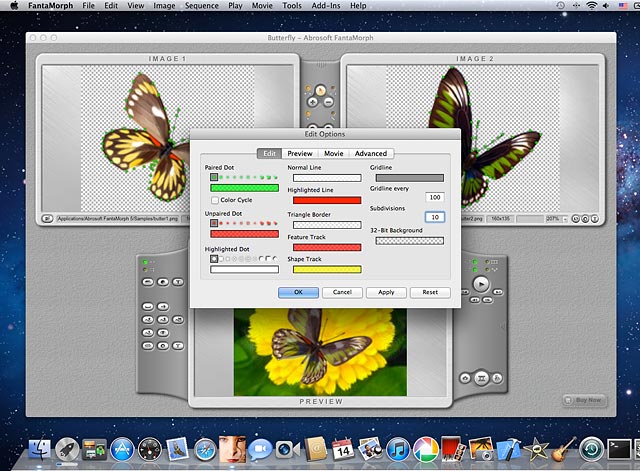Click the Buy Now button

584,400
